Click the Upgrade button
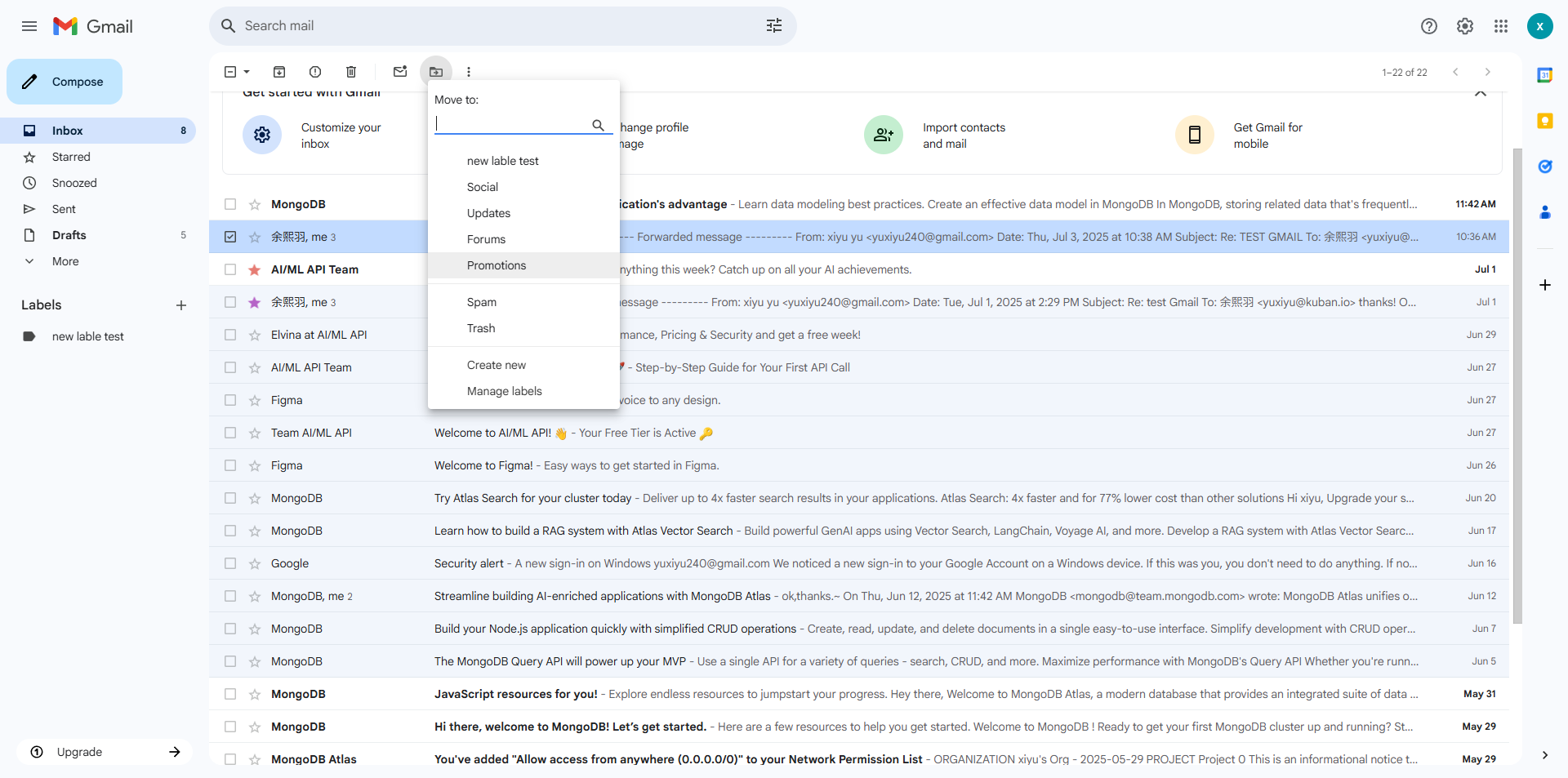This screenshot has width=1568, height=778. pos(105,752)
